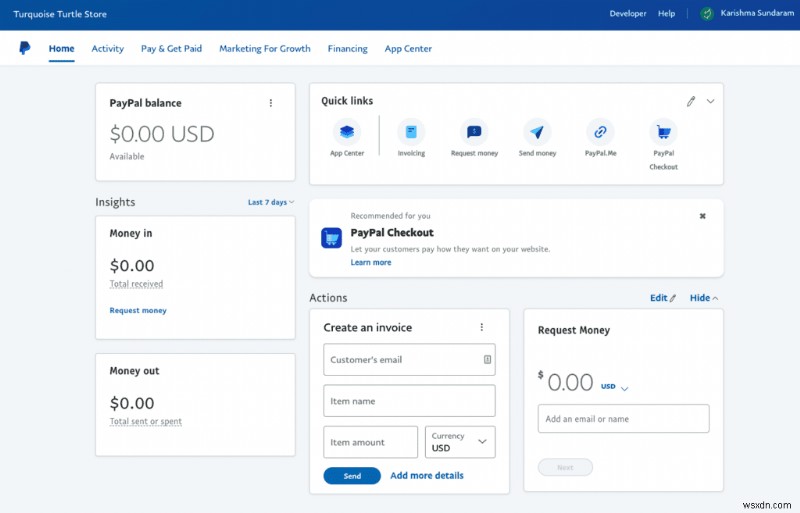Collapse the Quick links panel chevron
800x513 pixels.
point(710,101)
